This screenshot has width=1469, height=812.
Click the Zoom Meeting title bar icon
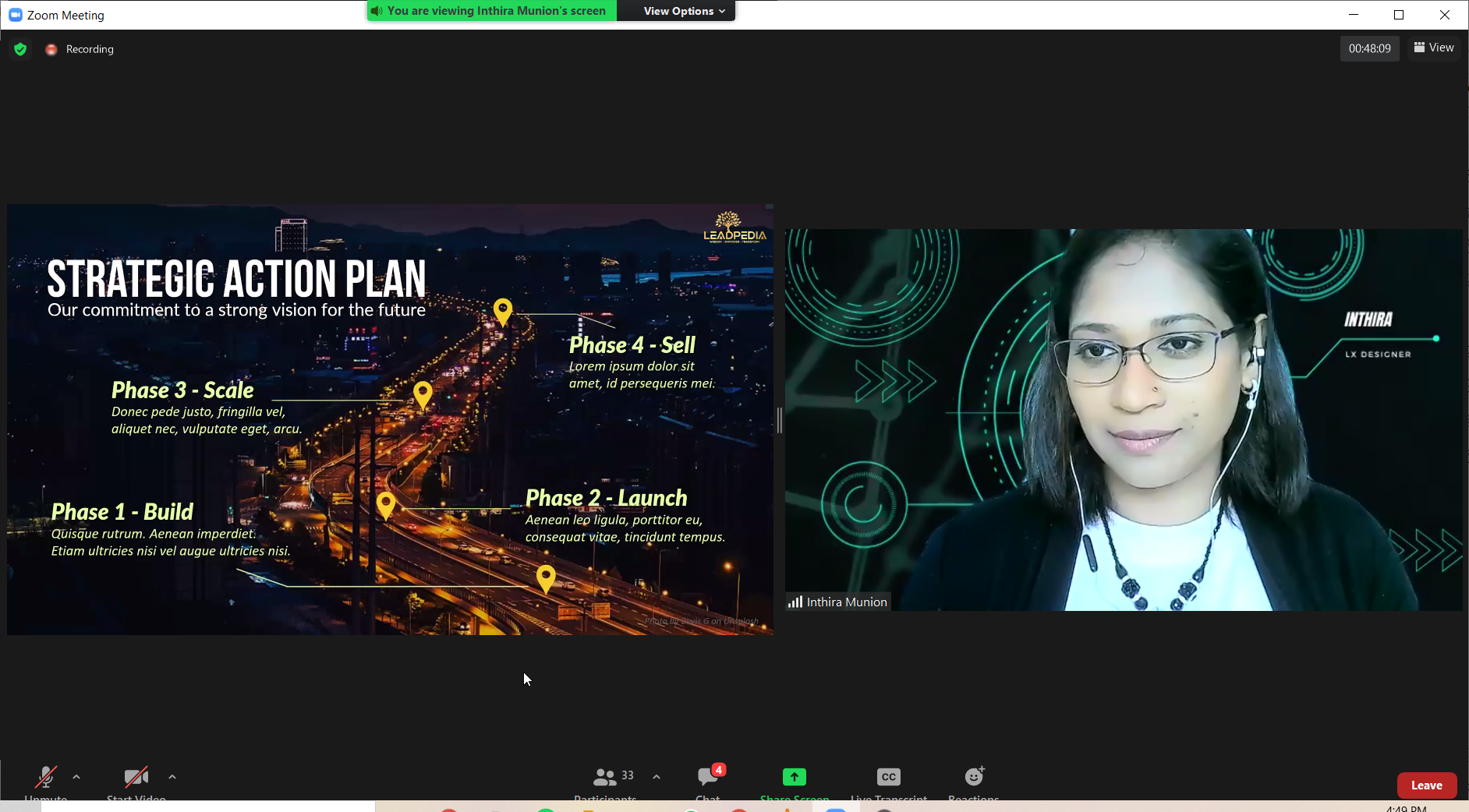15,15
